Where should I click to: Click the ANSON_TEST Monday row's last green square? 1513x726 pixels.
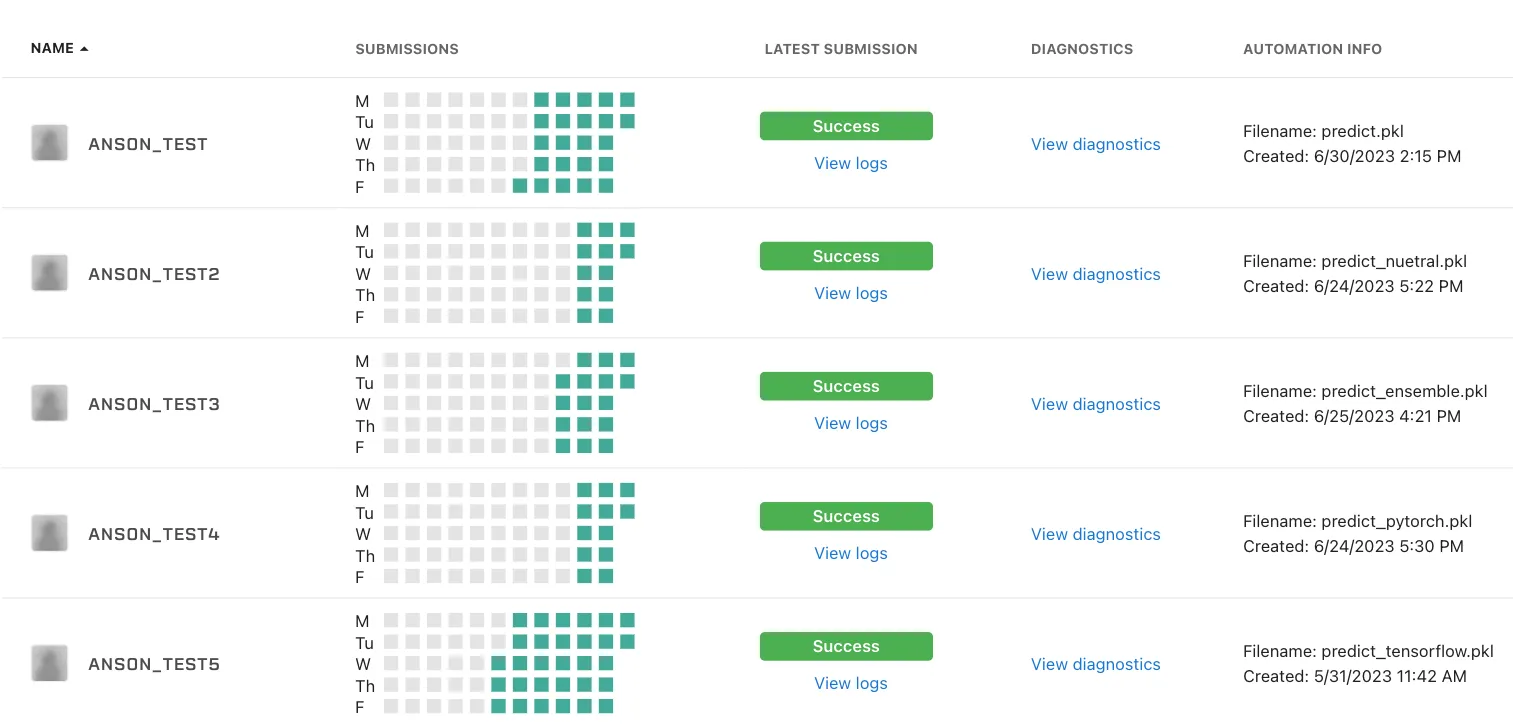tap(627, 100)
